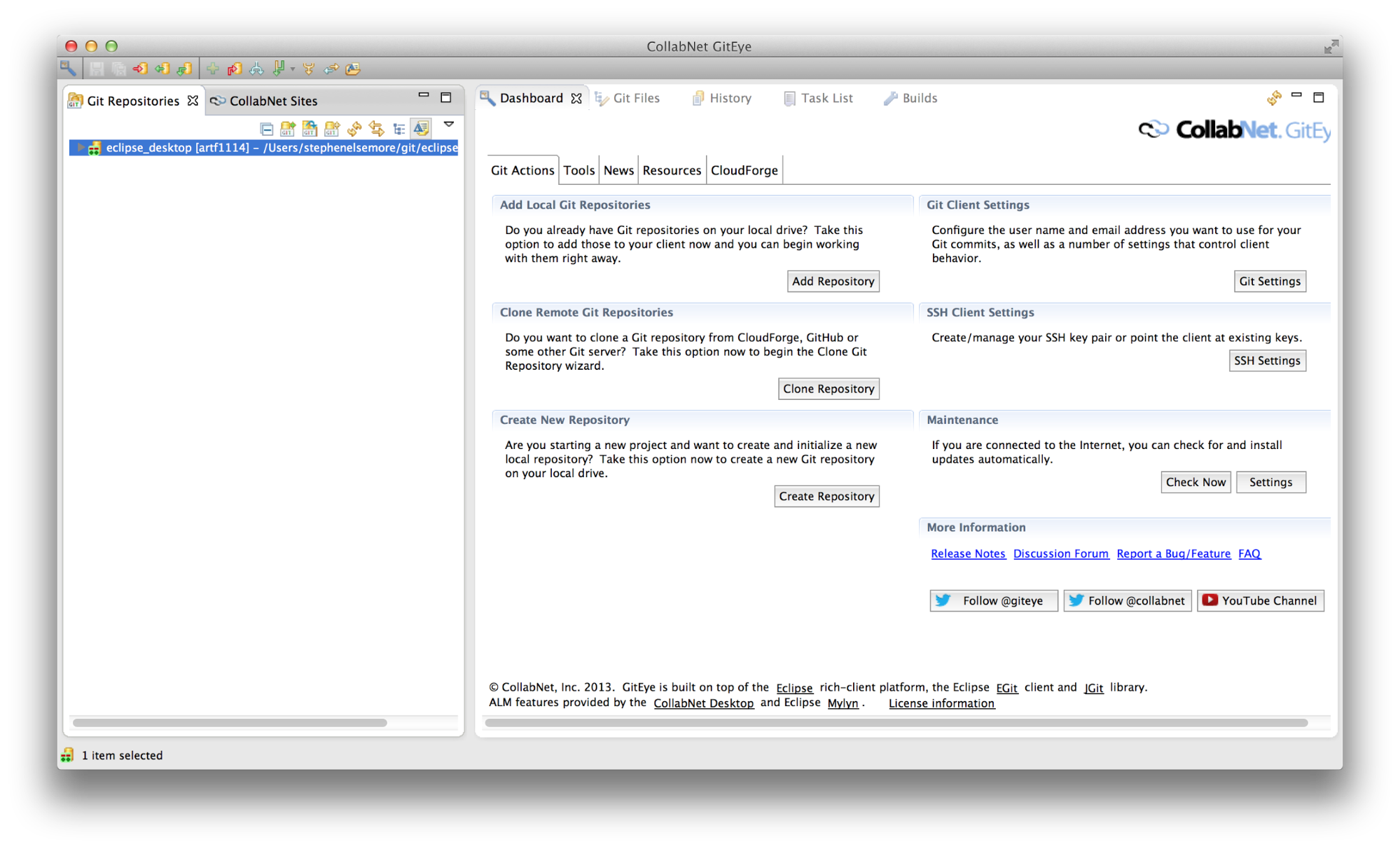Click the Create Repository button
This screenshot has height=849, width=1400.
point(826,496)
